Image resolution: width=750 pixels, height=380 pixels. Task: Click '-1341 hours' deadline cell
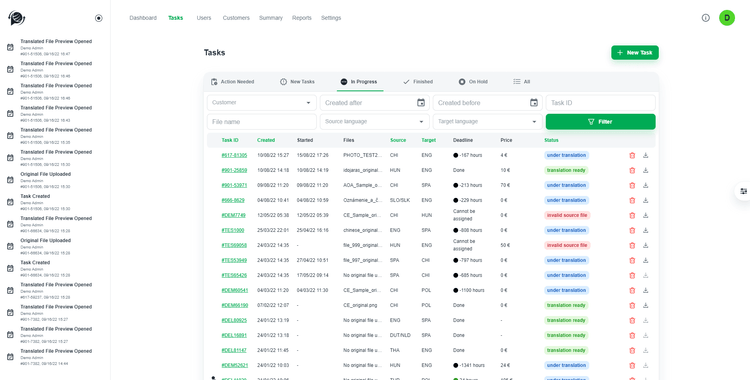click(x=469, y=365)
